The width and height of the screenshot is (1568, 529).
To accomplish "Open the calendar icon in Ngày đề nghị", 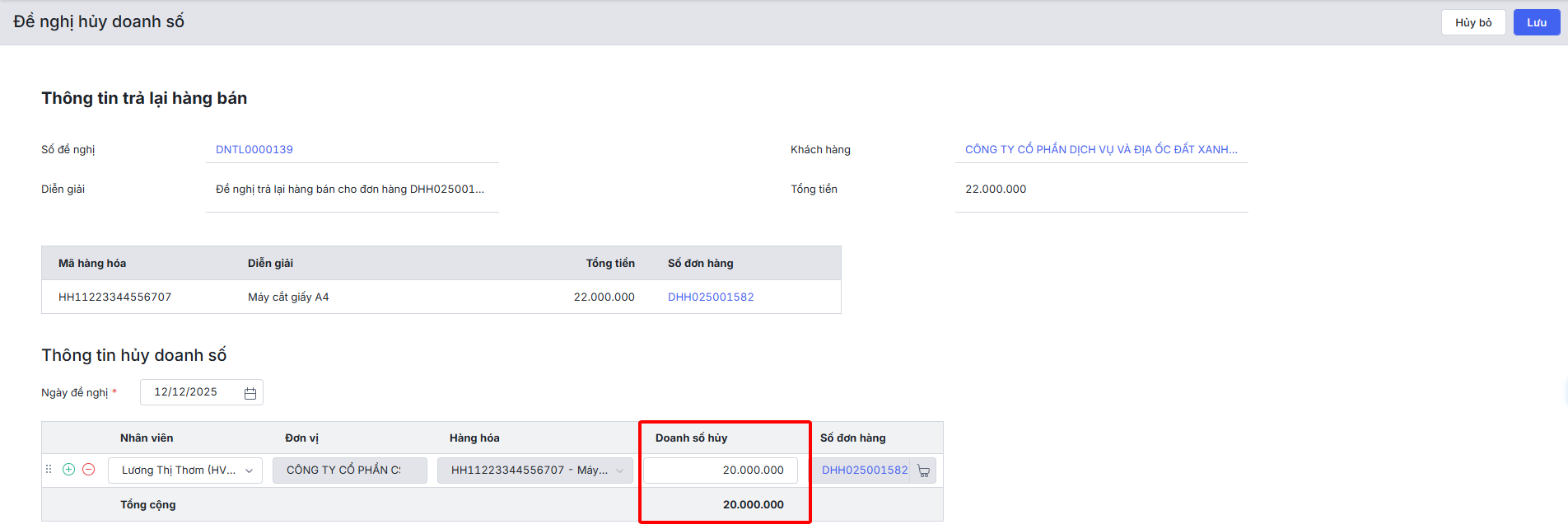I will [250, 394].
